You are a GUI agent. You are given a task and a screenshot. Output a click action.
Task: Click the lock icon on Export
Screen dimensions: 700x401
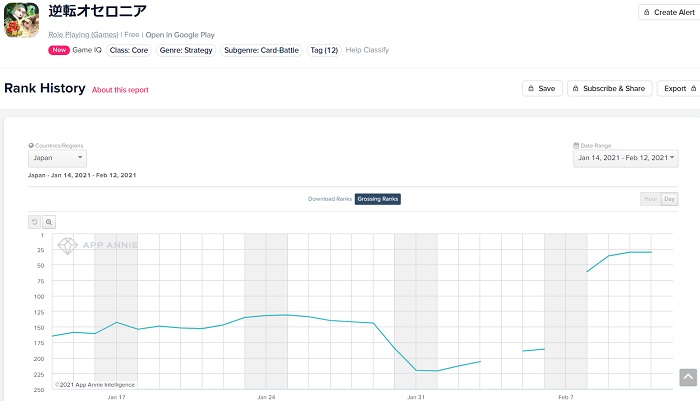[693, 88]
